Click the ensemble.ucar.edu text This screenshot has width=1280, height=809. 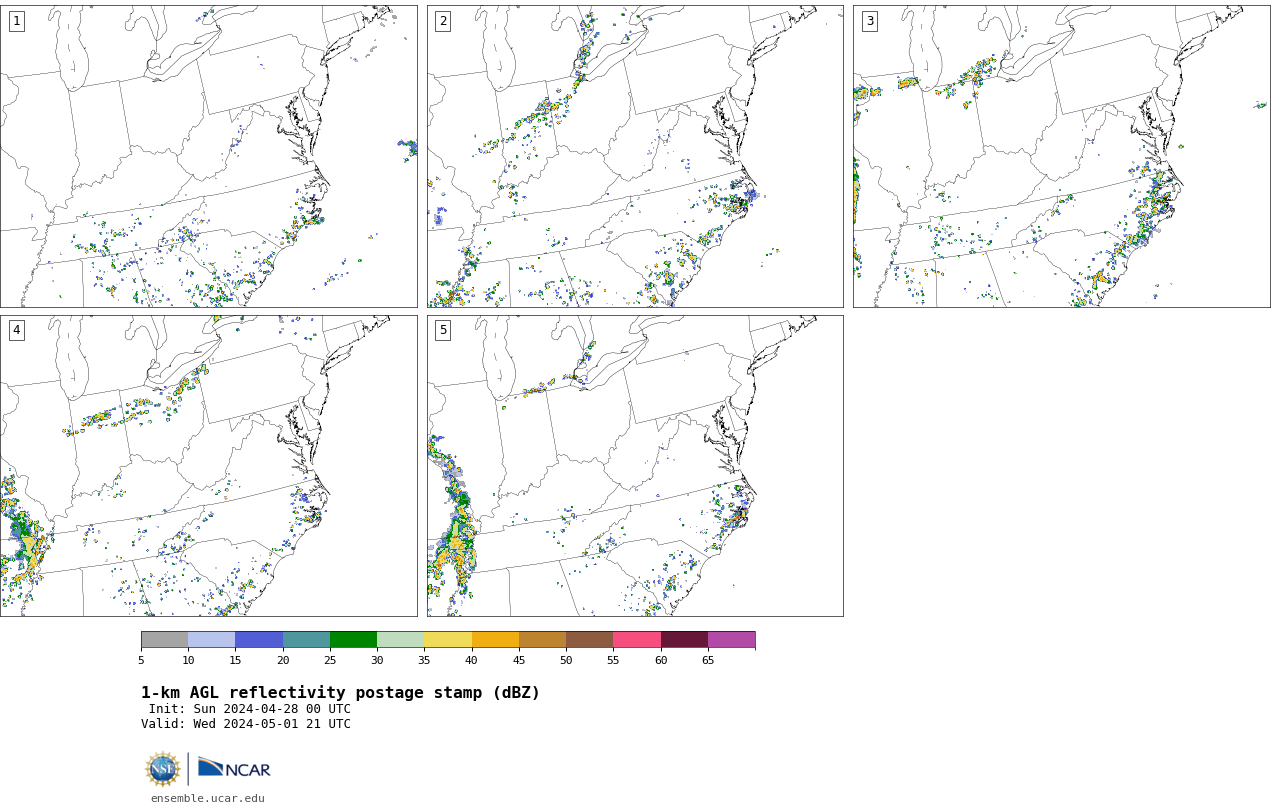tap(208, 798)
